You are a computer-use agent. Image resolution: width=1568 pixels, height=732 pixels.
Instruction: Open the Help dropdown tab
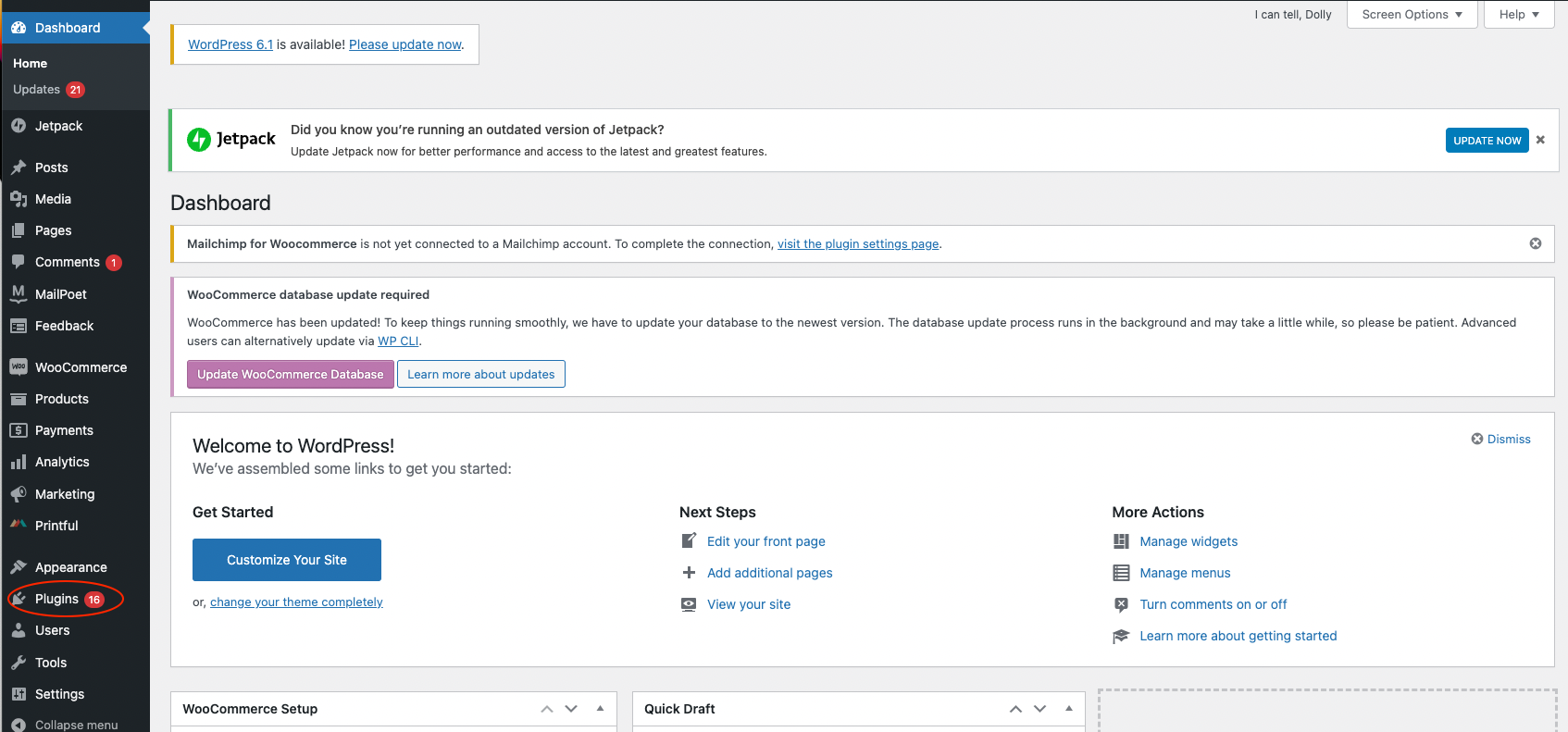(x=1518, y=15)
